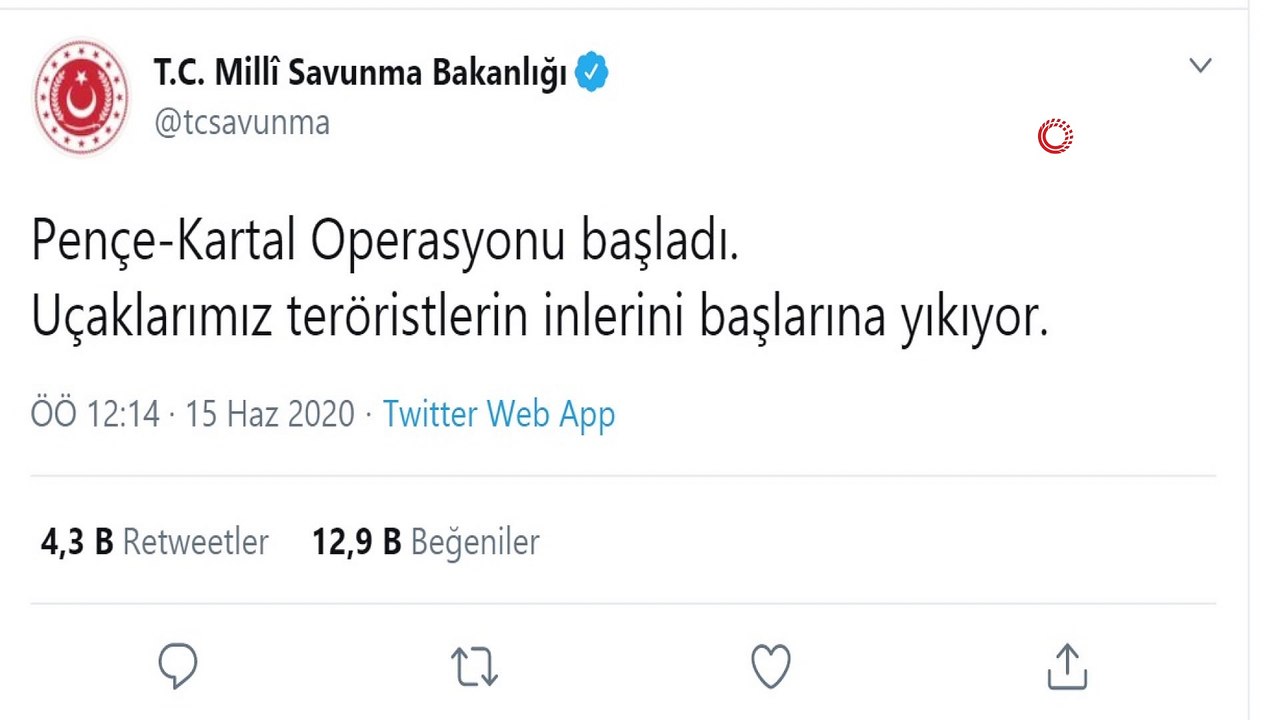Viewport: 1280px width, 720px height.
Task: Click the 'Uçaklarımız teröristlerin' tweet sentence
Action: click(540, 318)
